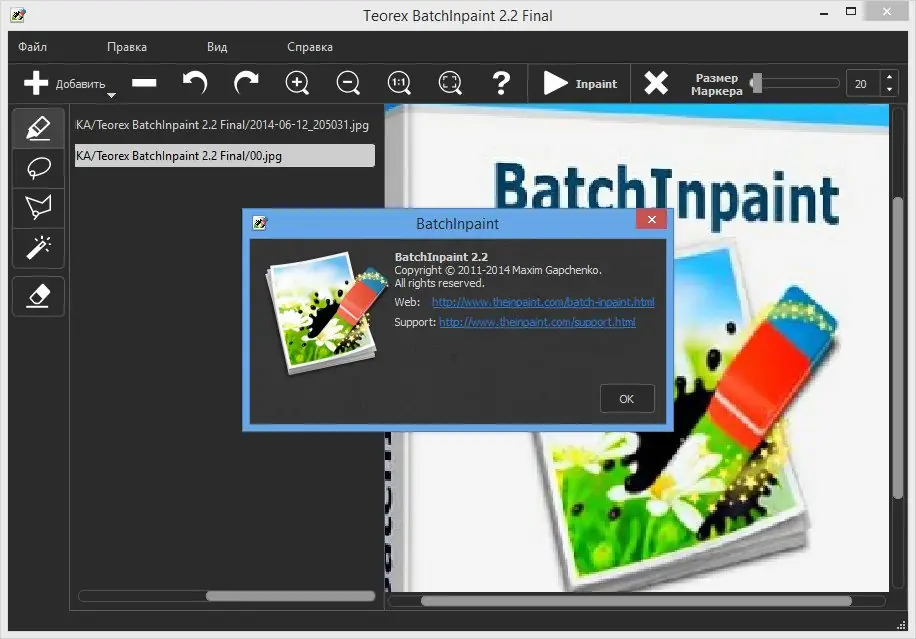Increase marker size with the up arrow
Image resolution: width=916 pixels, height=639 pixels.
click(889, 77)
